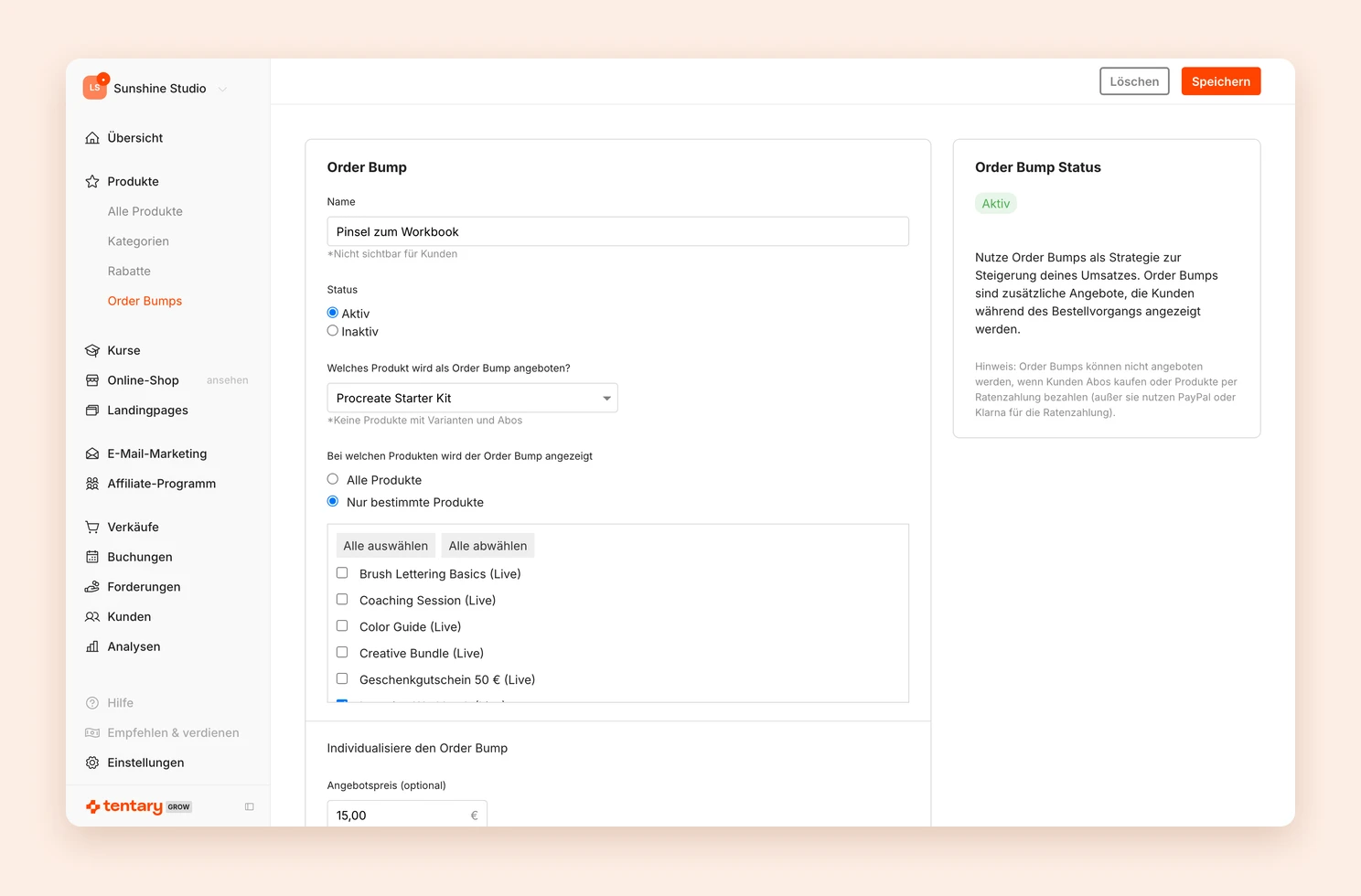Expand the Sunshine Studio account chevron
This screenshot has height=896, width=1361.
click(222, 90)
